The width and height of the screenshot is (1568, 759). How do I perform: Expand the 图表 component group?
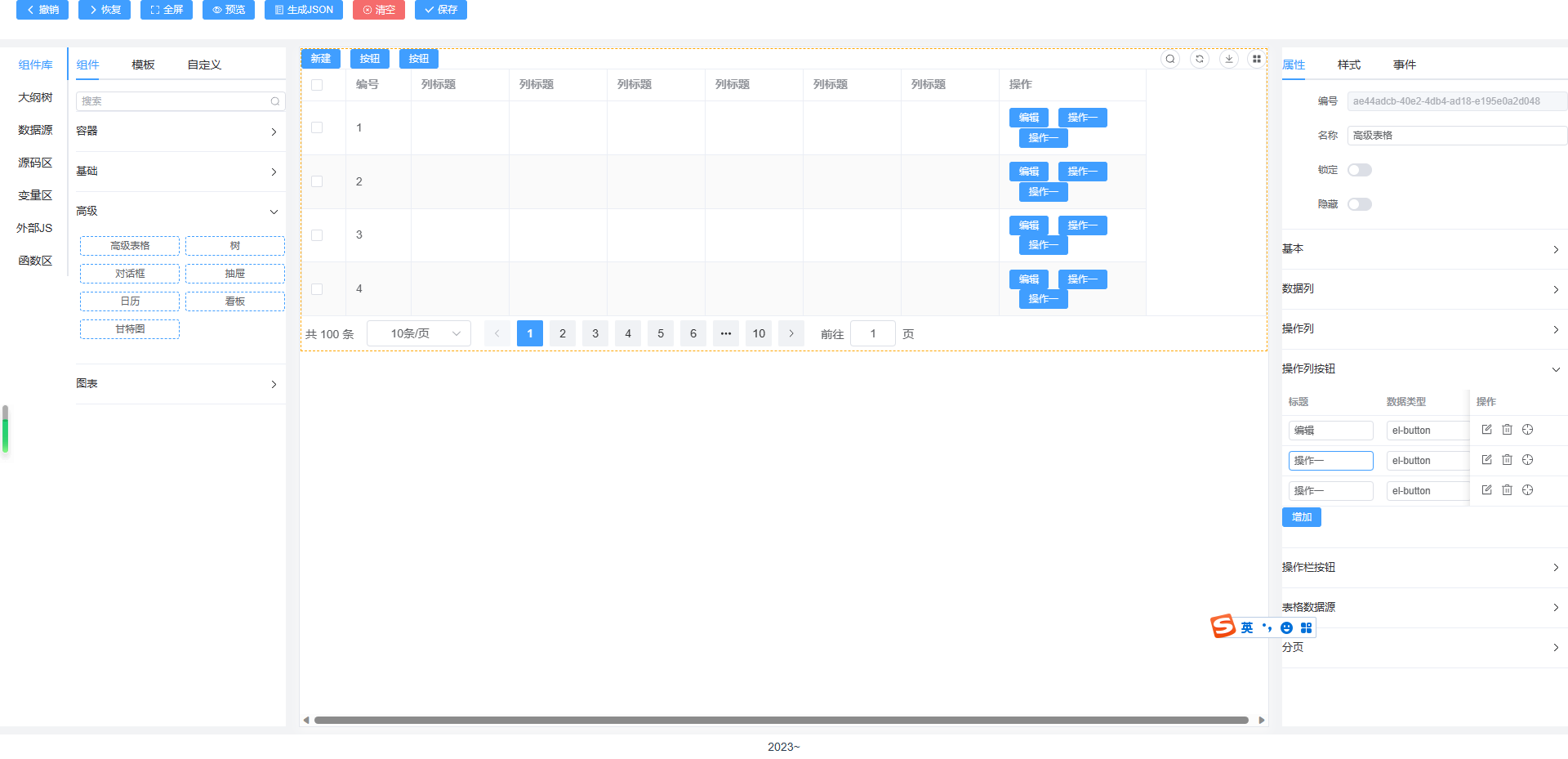[x=180, y=384]
